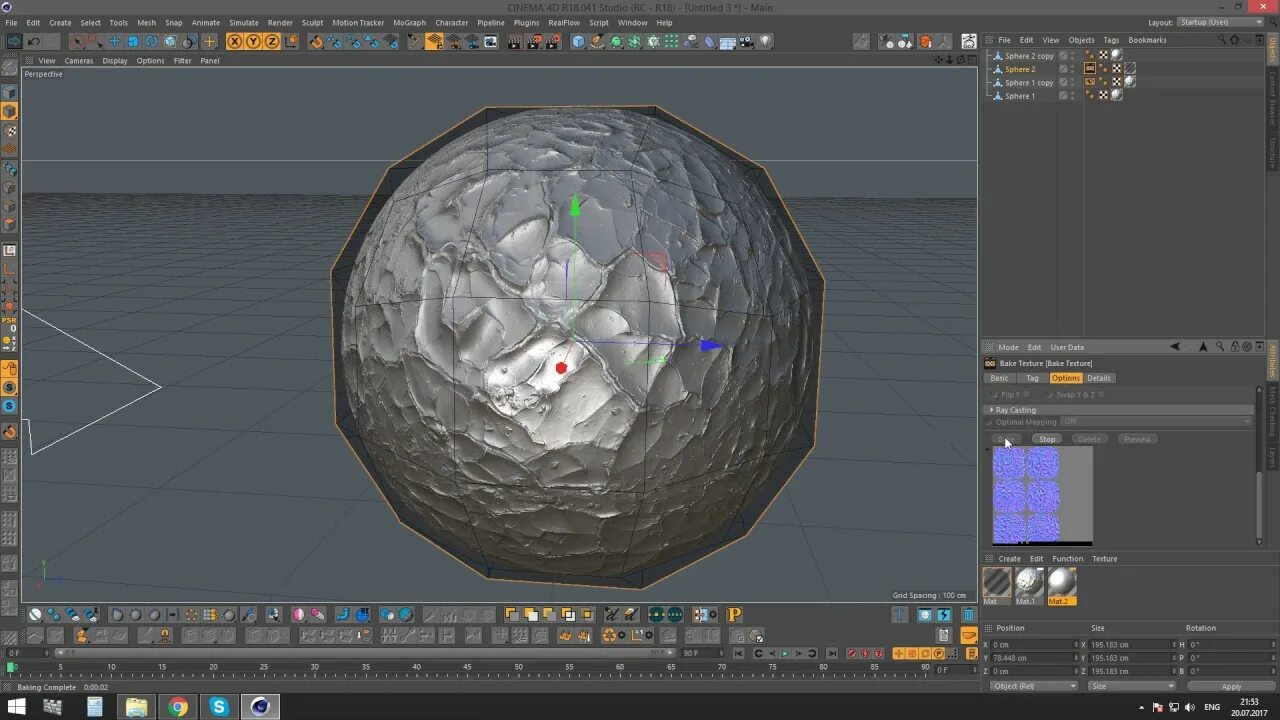Screen dimensions: 1280x720
Task: Click the Stop button
Action: 1046,439
